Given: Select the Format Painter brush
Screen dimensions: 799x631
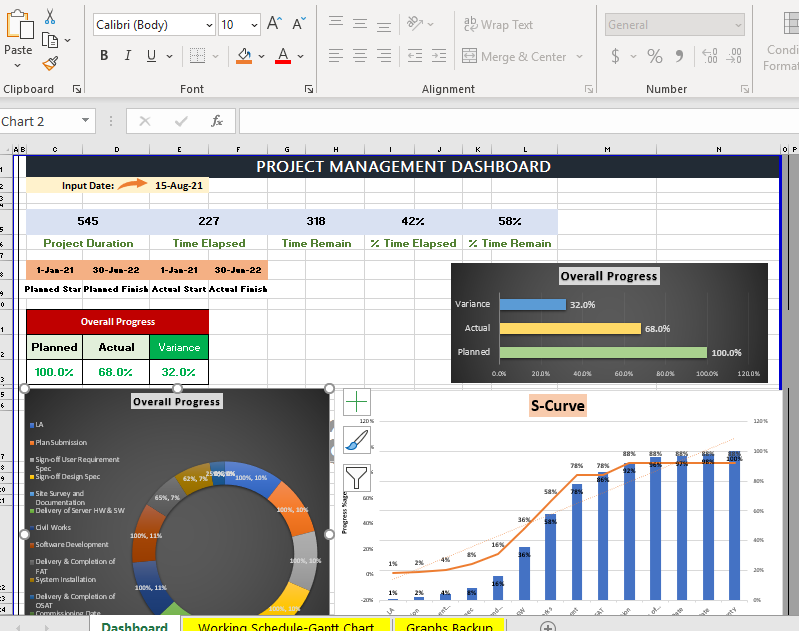Looking at the screenshot, I should coord(50,63).
